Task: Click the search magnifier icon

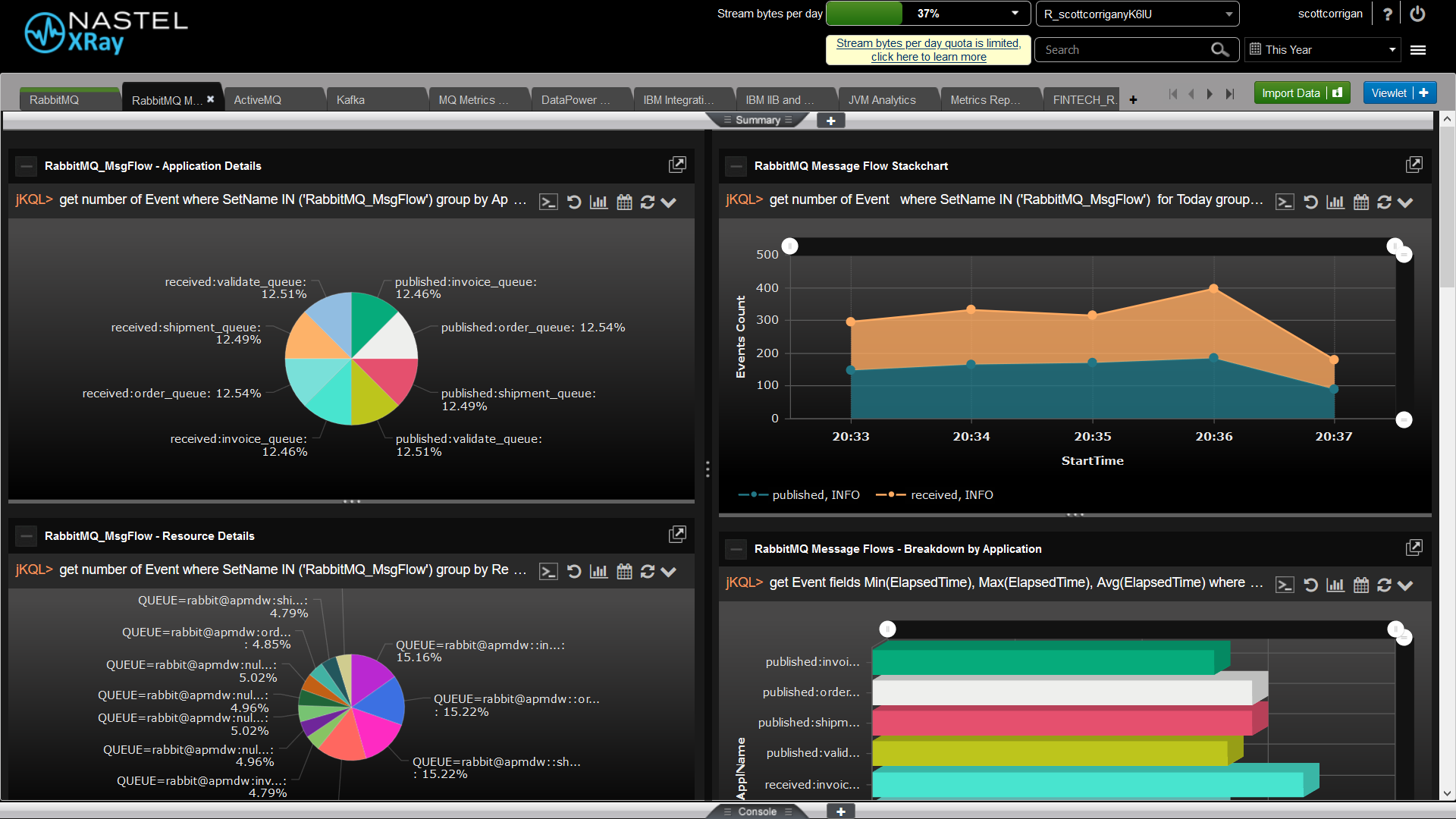Action: (x=1219, y=50)
